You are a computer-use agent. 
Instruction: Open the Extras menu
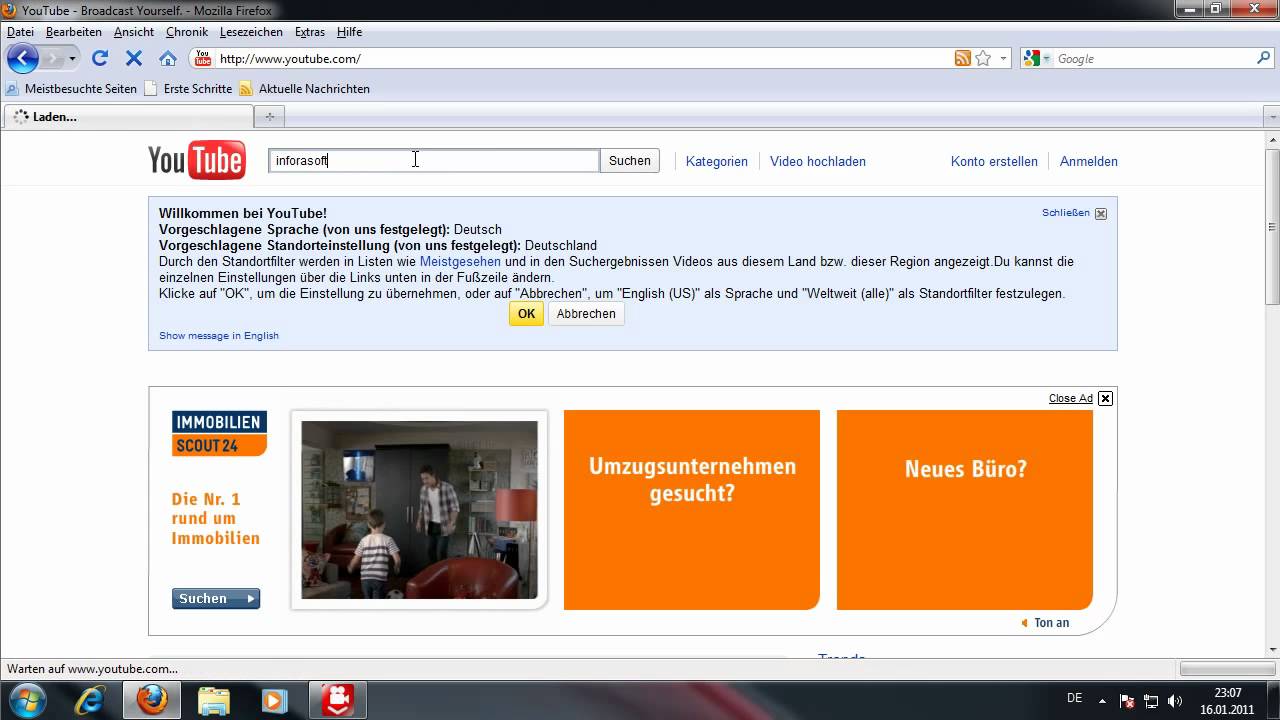point(310,32)
